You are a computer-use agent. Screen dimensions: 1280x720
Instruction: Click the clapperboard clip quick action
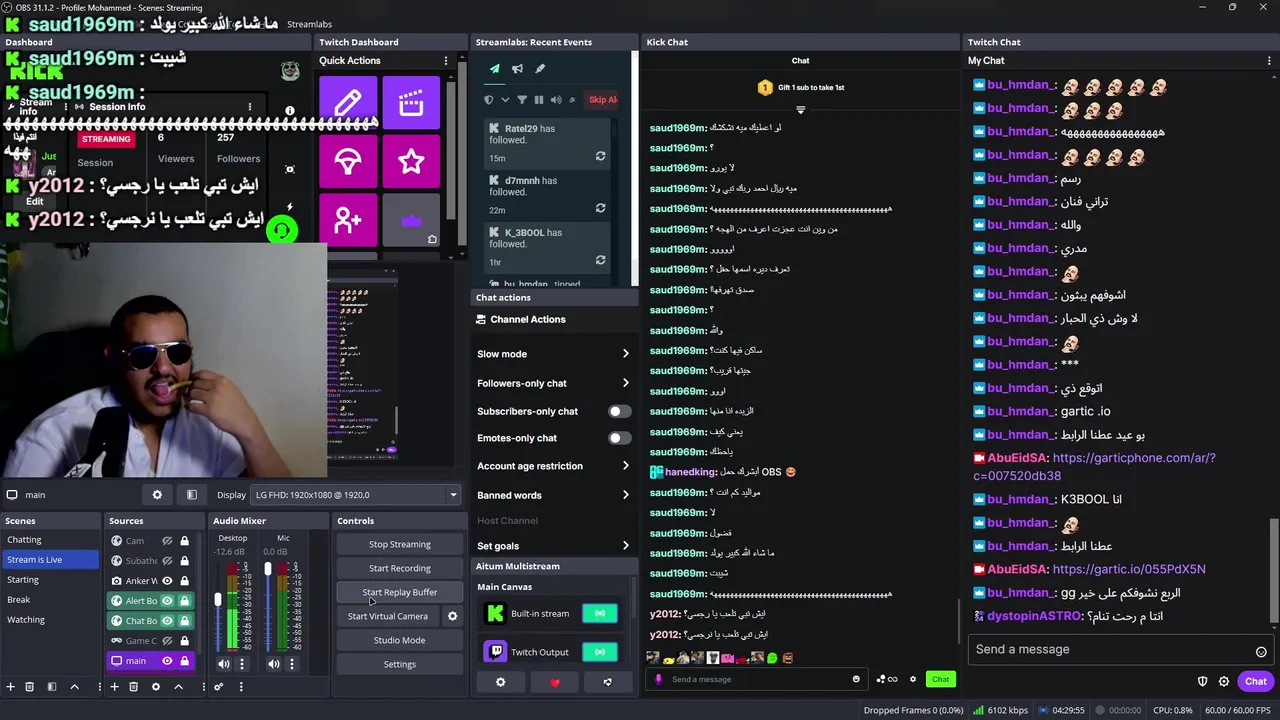point(411,103)
